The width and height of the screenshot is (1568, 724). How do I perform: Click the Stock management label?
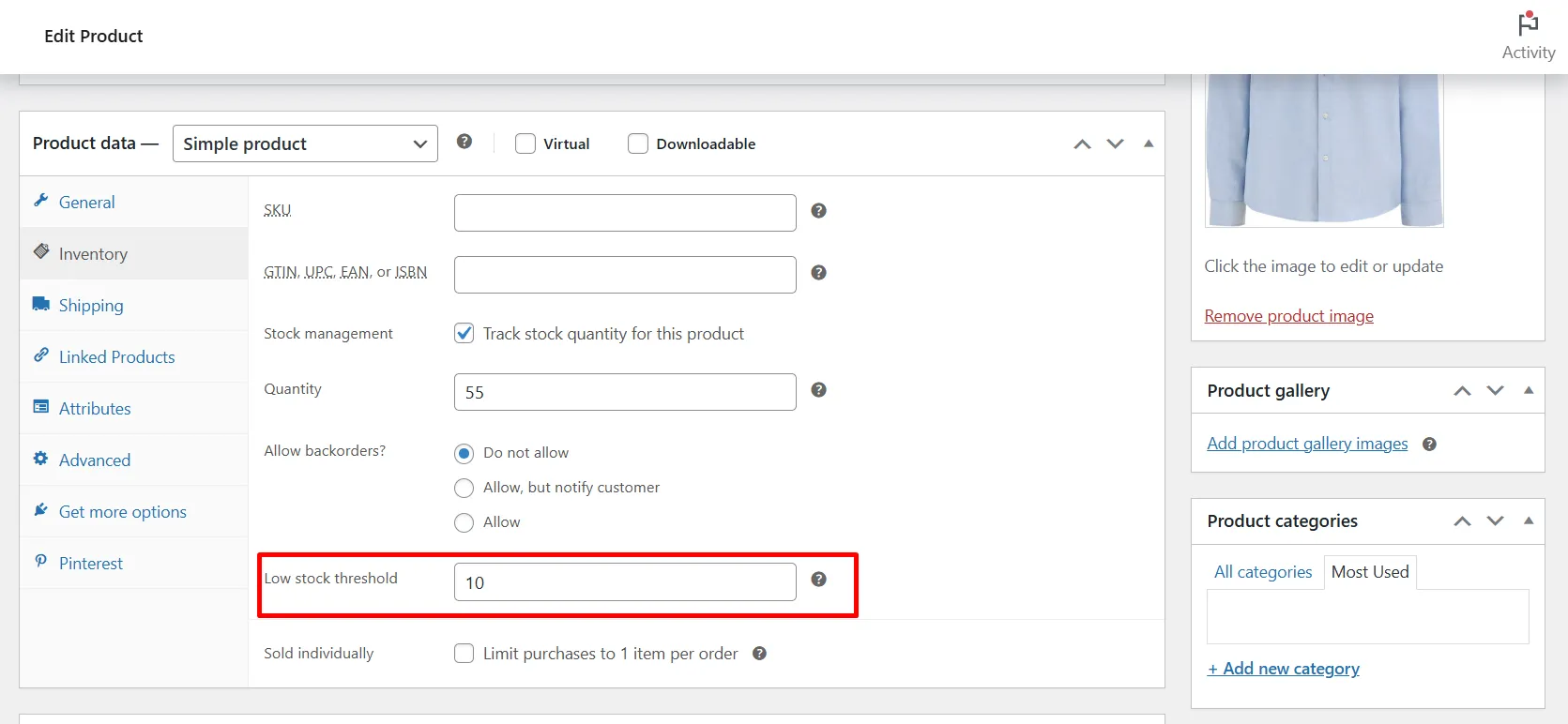328,334
